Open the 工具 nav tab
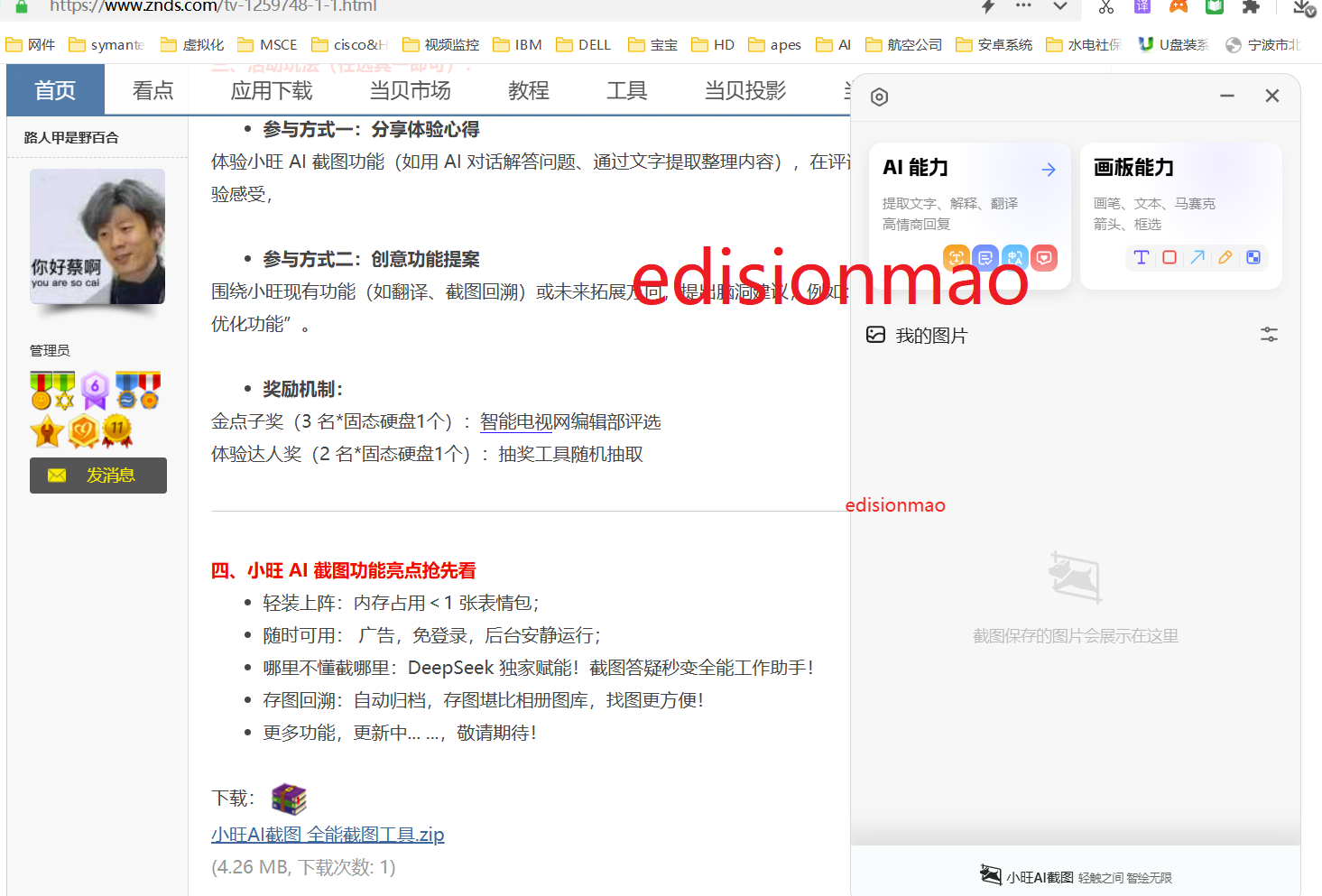The image size is (1322, 896). click(x=626, y=90)
